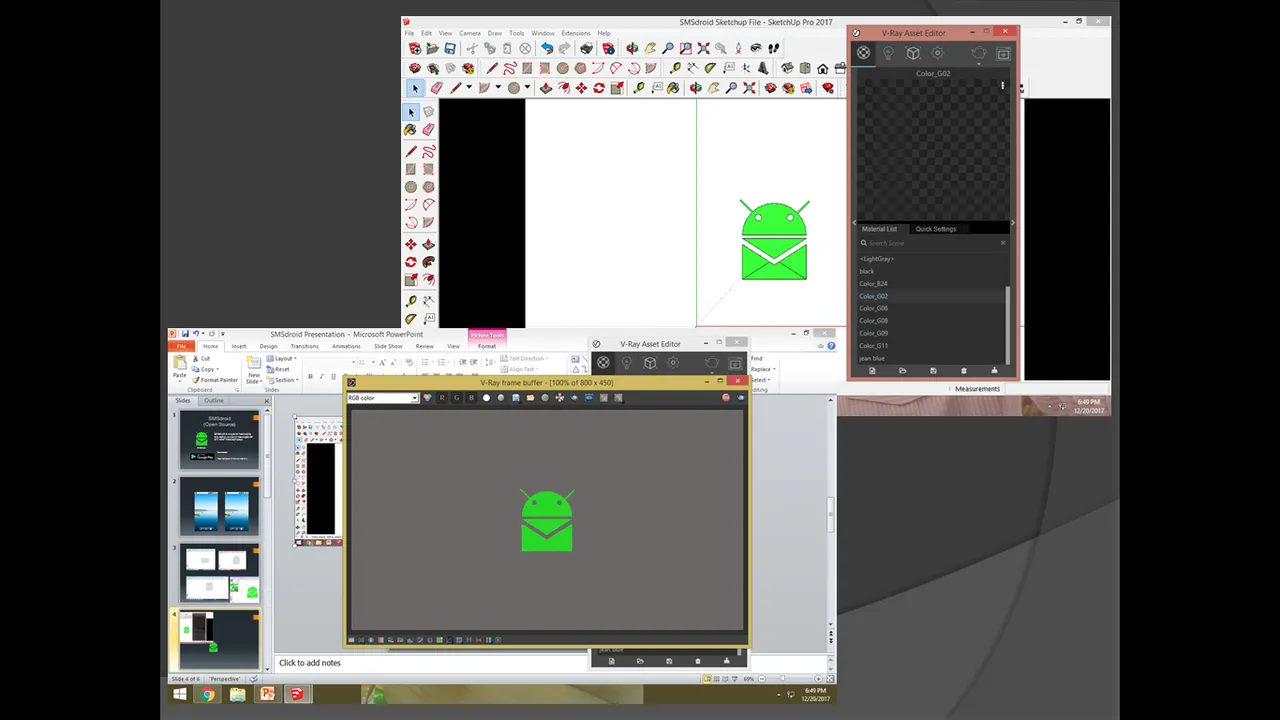Open the Lights category in the large V-Ray Asset Editor
Screen dimensions: 1280x720
tap(888, 53)
